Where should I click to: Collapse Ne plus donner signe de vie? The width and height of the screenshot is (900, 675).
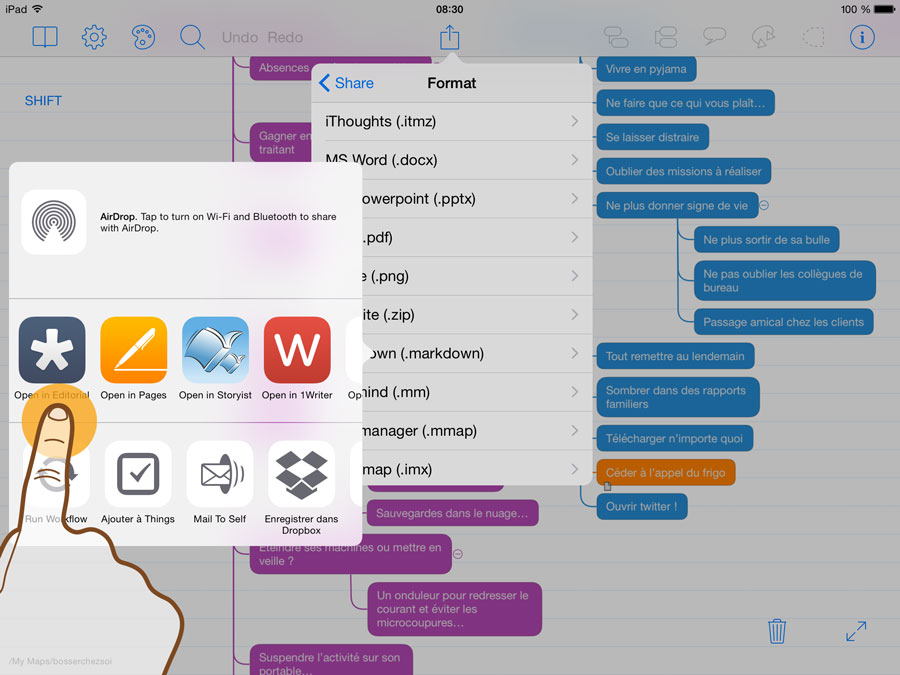point(765,205)
